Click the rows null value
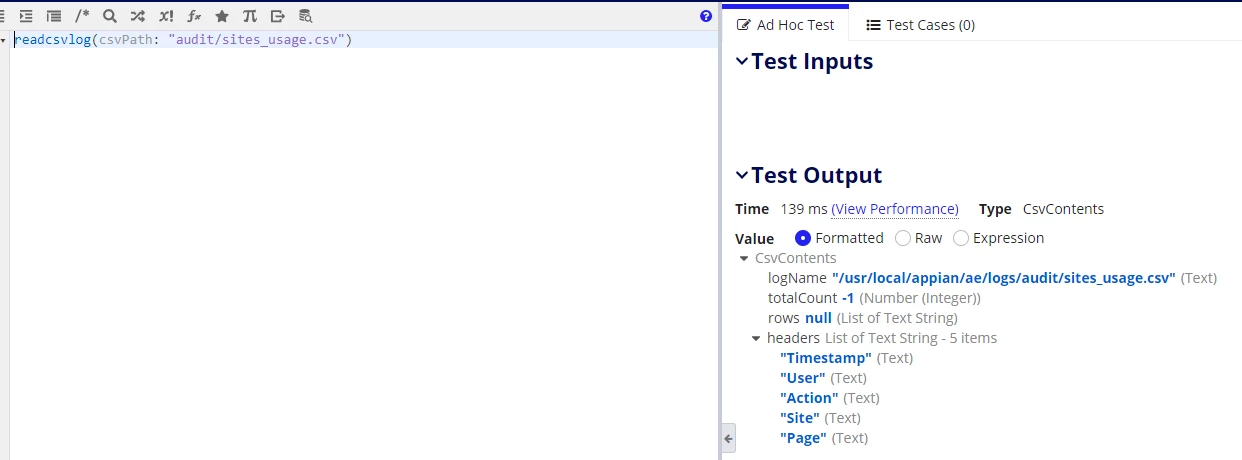This screenshot has width=1242, height=460. coord(818,318)
